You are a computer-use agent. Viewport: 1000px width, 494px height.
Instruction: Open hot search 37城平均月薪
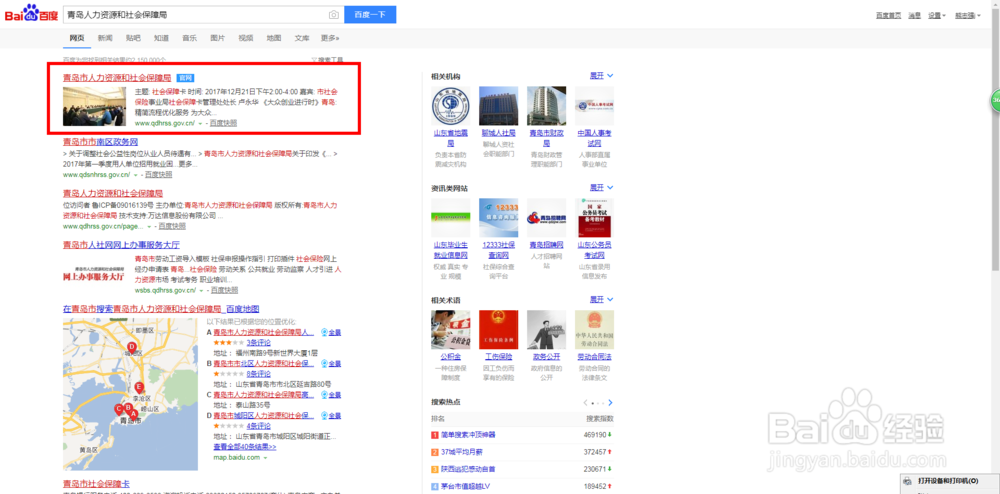click(462, 452)
